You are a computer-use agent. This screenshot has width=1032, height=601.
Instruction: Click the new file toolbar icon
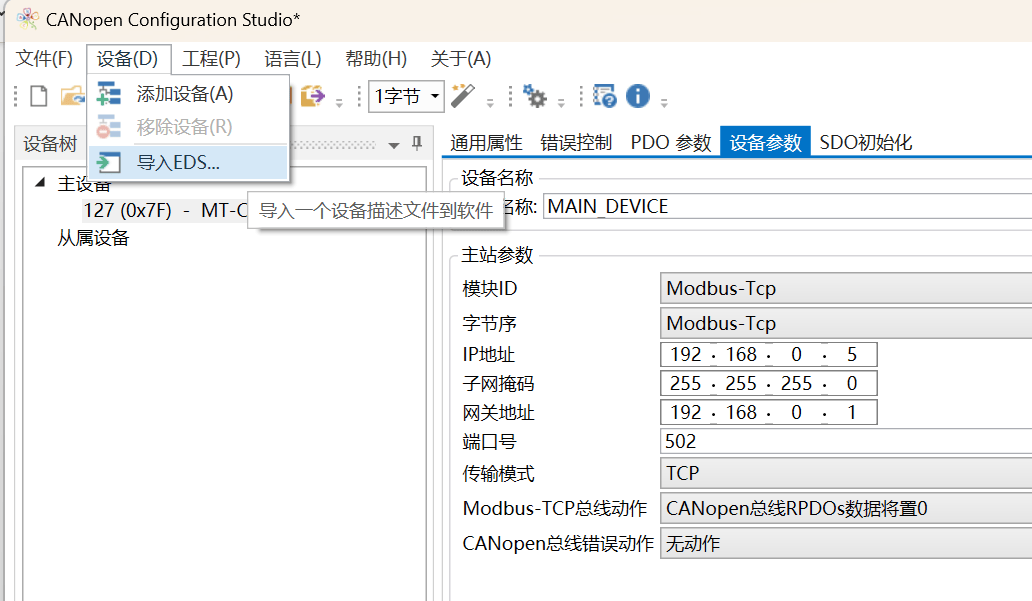(x=39, y=96)
